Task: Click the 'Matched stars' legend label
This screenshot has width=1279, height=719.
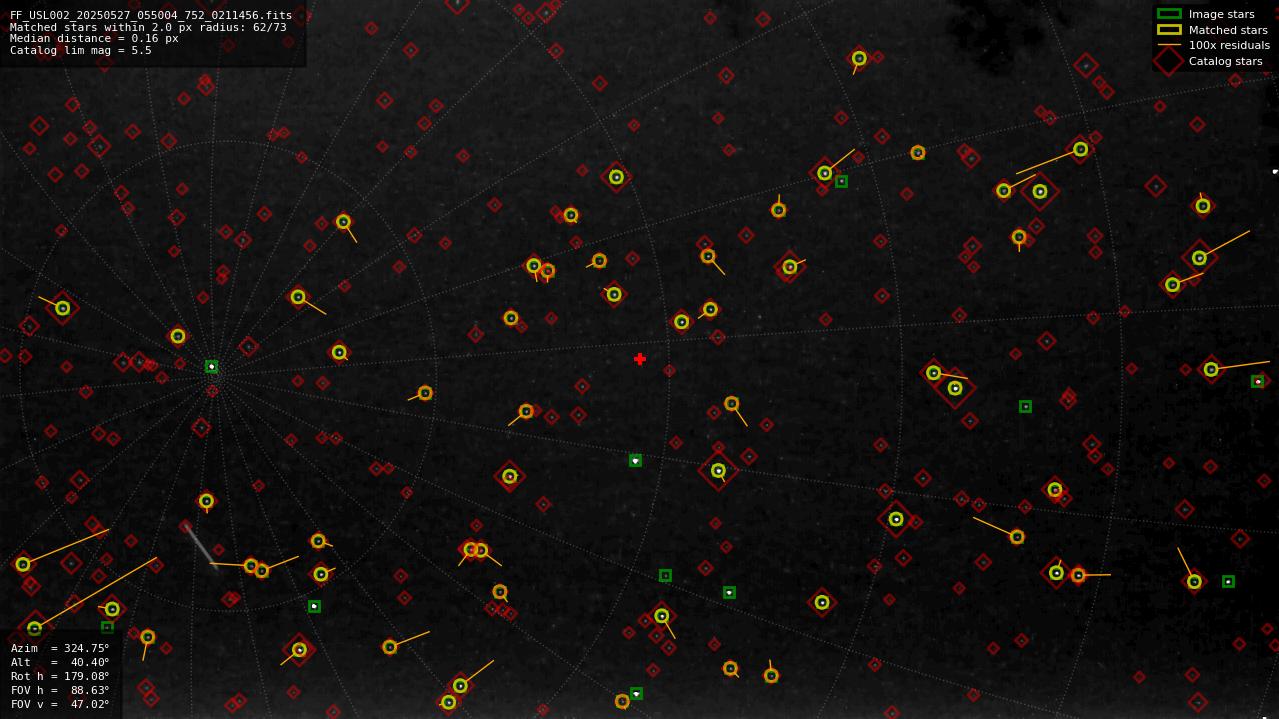Action: tap(1228, 30)
